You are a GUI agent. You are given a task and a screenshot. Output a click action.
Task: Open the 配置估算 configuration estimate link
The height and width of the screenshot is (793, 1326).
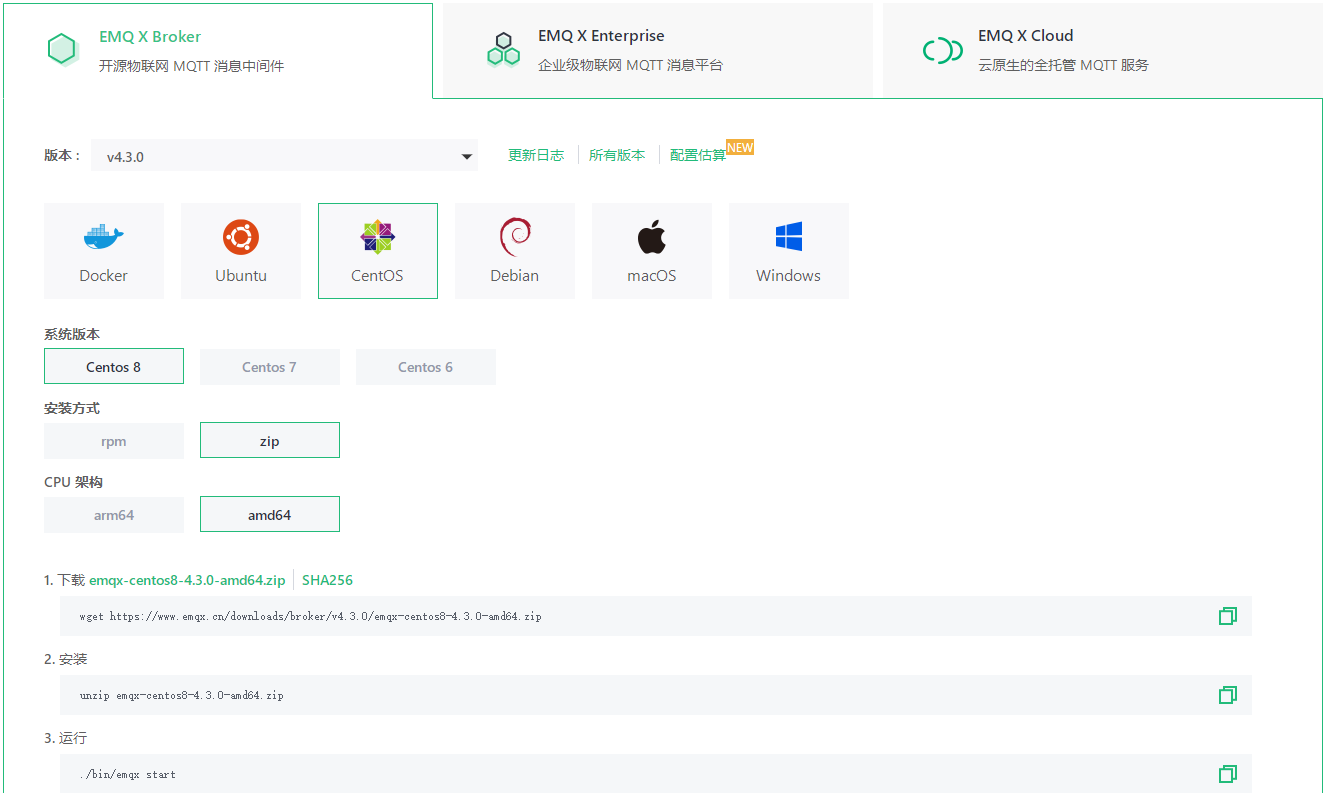698,155
